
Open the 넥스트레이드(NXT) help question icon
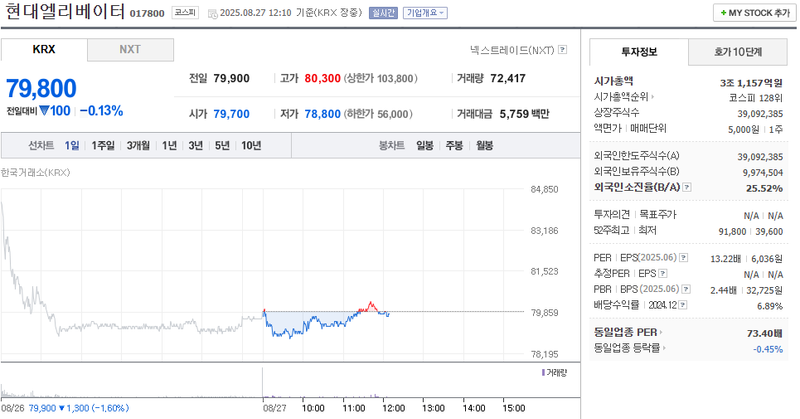(562, 50)
